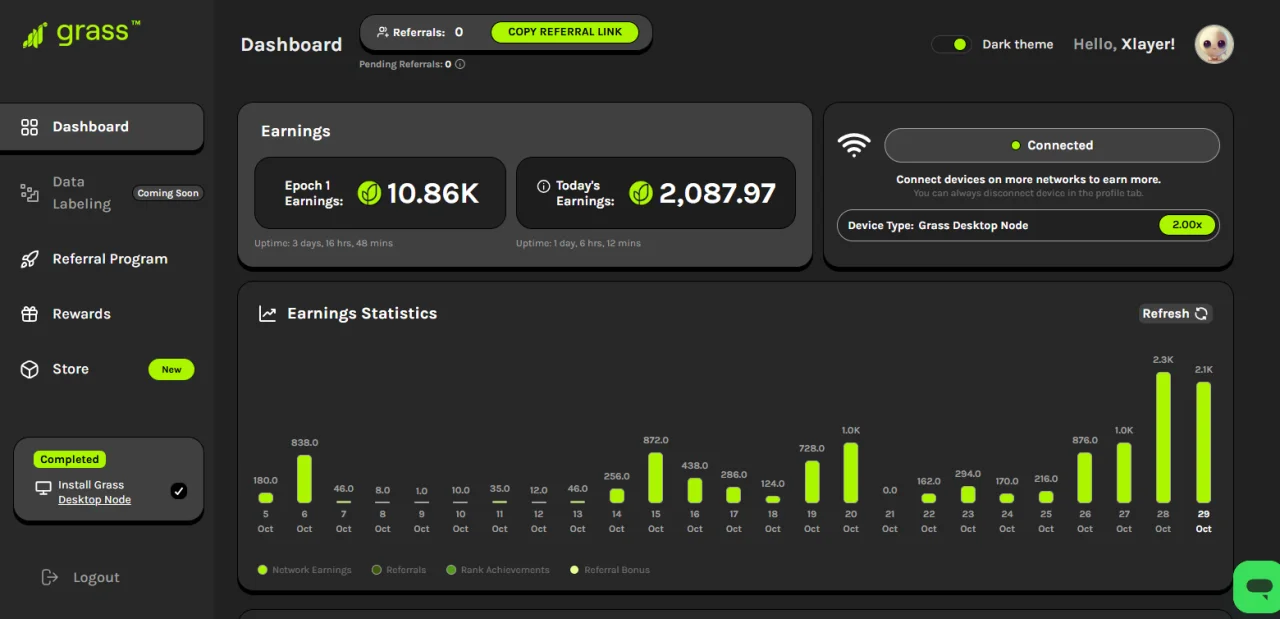1280x619 pixels.
Task: Click the referrals people icon
Action: tap(382, 32)
